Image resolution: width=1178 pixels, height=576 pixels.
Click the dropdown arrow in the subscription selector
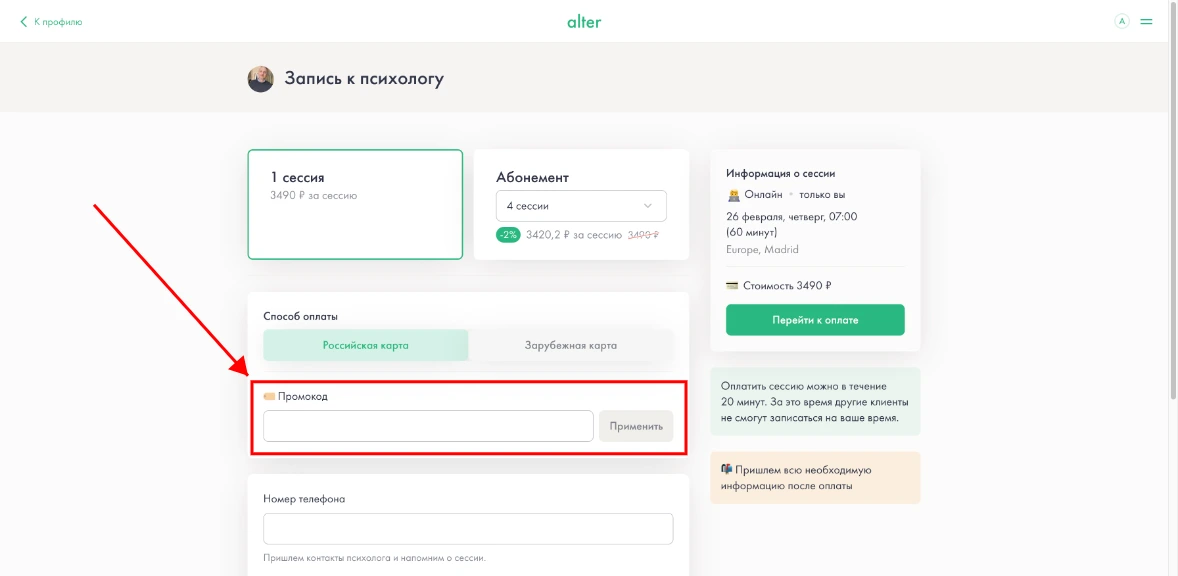(648, 206)
